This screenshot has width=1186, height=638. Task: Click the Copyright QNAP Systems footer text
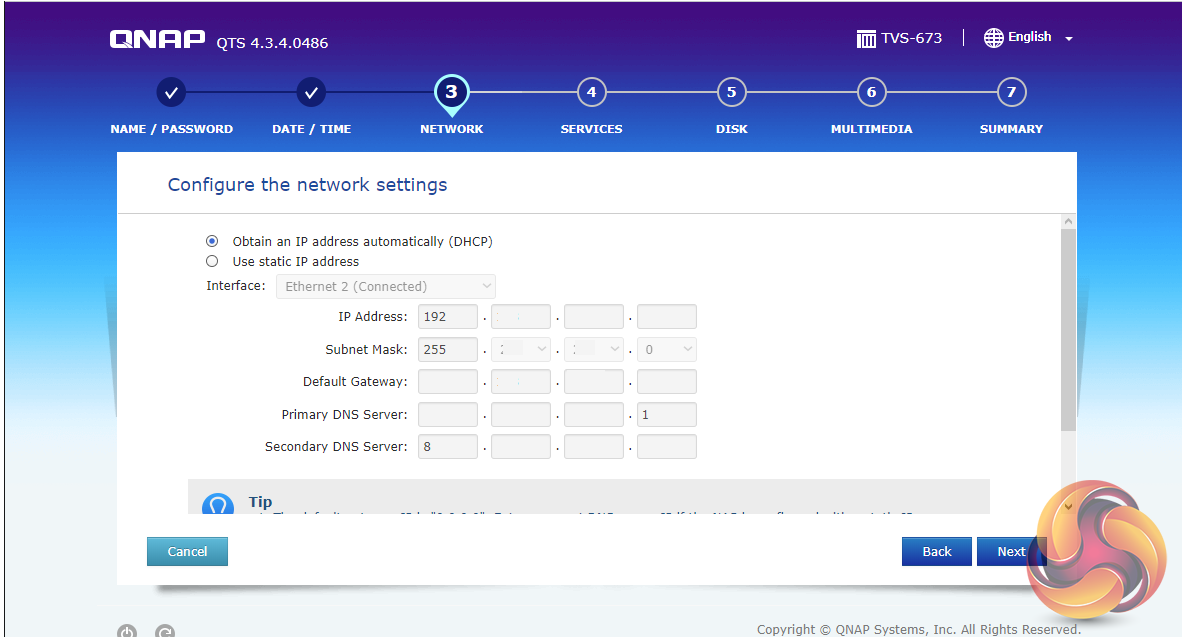point(919,630)
